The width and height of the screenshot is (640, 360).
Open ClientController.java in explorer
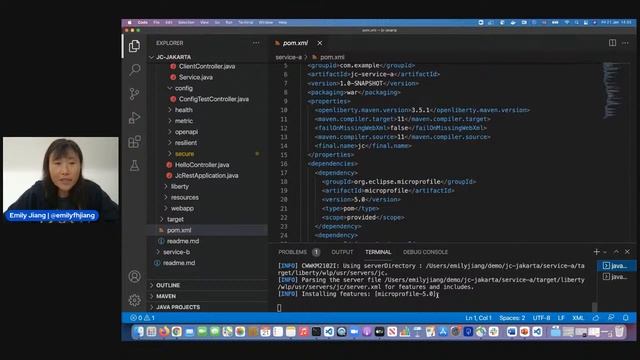(207, 66)
